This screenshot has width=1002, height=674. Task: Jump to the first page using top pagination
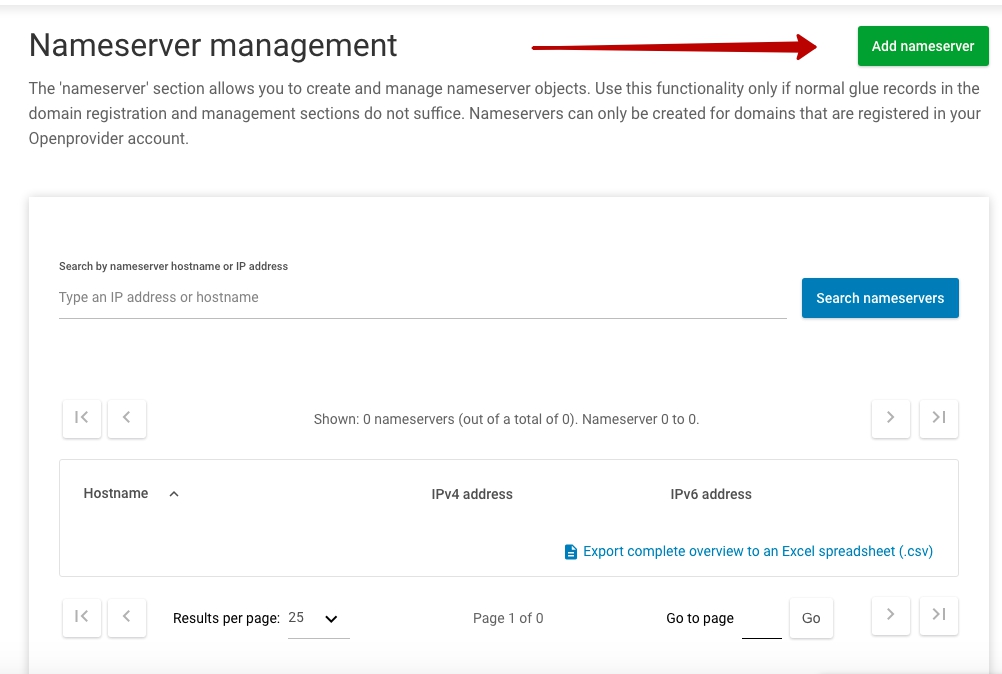pyautogui.click(x=81, y=418)
